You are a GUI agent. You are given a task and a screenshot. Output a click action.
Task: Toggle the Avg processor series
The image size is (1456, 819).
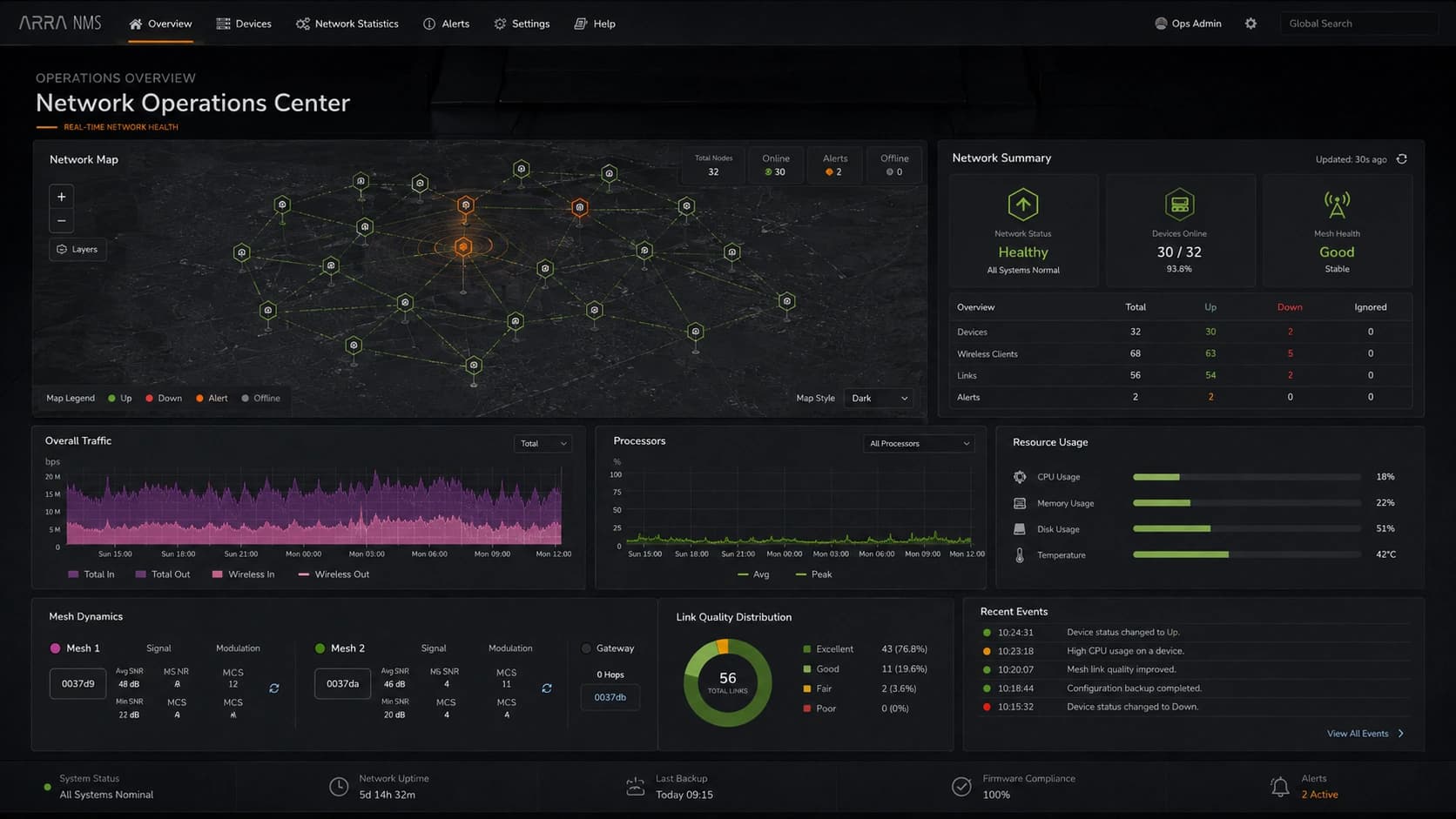tap(753, 574)
